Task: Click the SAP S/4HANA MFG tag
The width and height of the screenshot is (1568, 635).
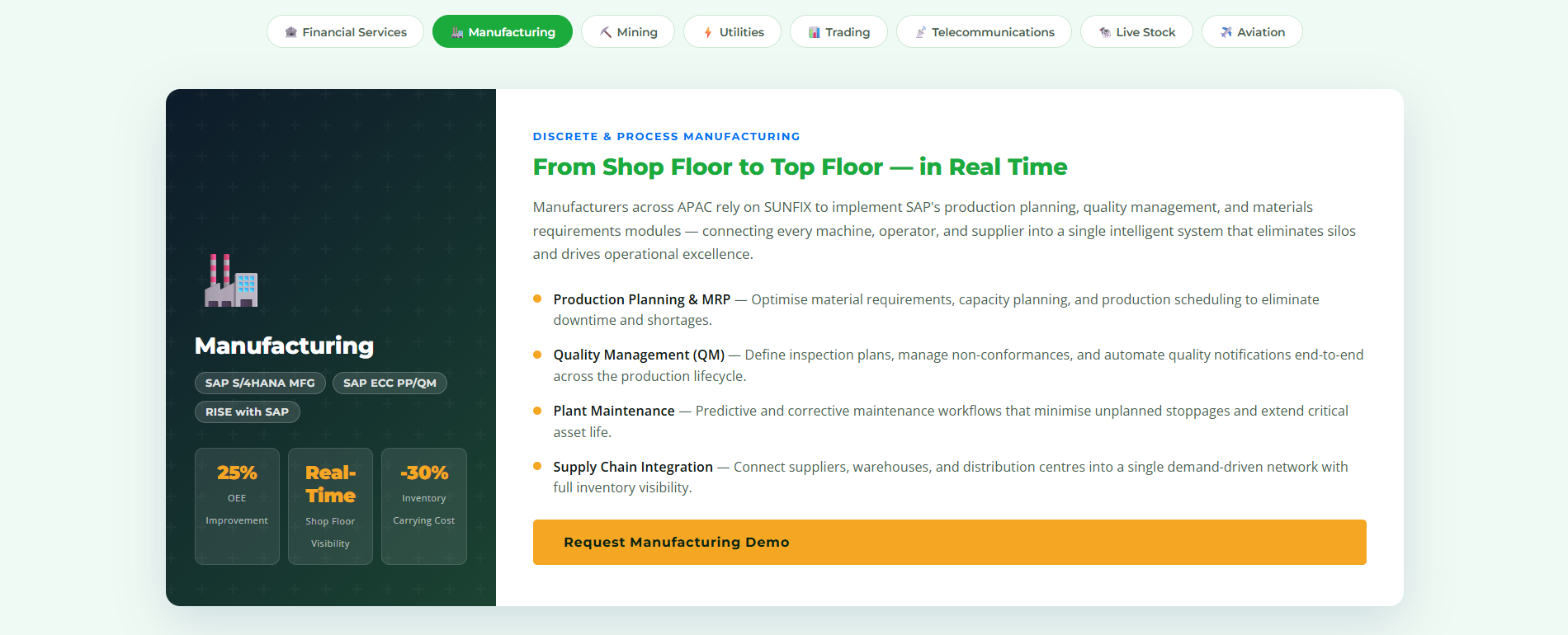Action: pos(260,383)
